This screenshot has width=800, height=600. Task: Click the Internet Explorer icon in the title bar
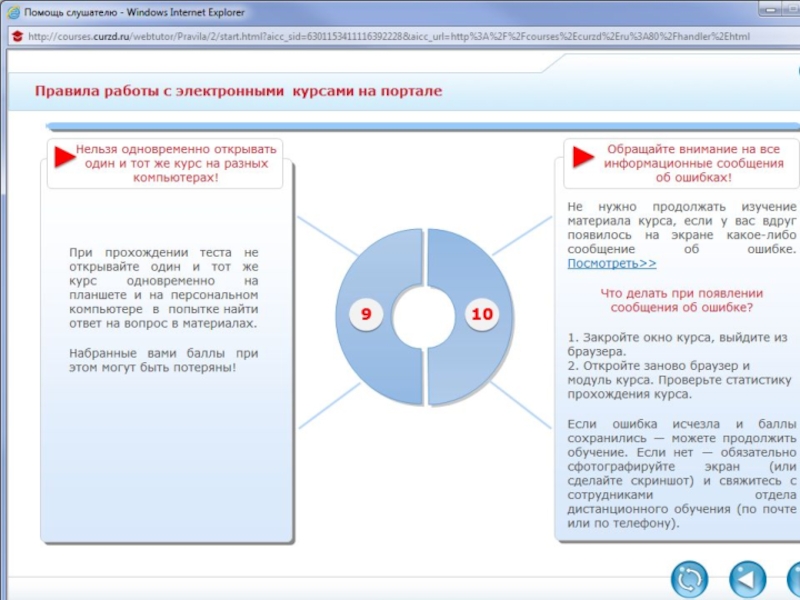(14, 12)
